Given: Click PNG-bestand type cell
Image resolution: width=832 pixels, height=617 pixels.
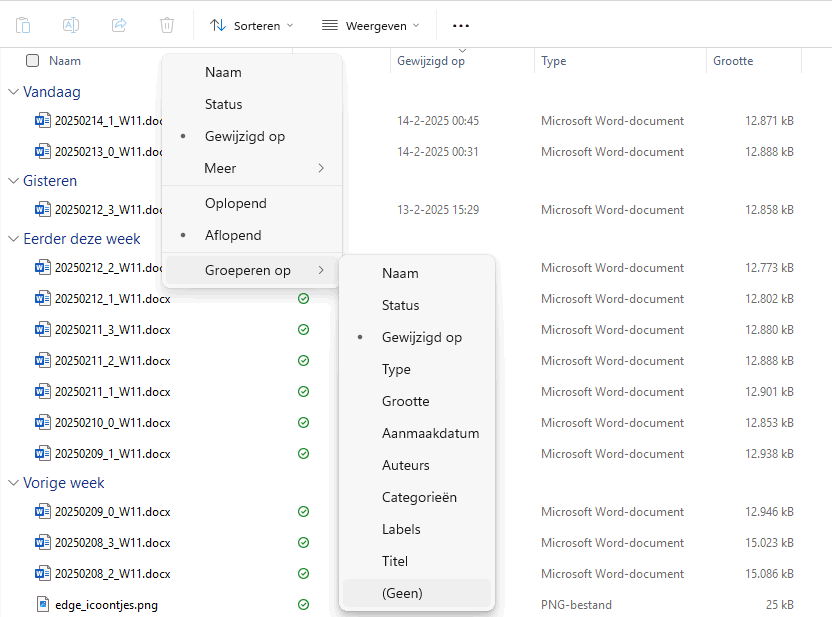Looking at the screenshot, I should 576,605.
